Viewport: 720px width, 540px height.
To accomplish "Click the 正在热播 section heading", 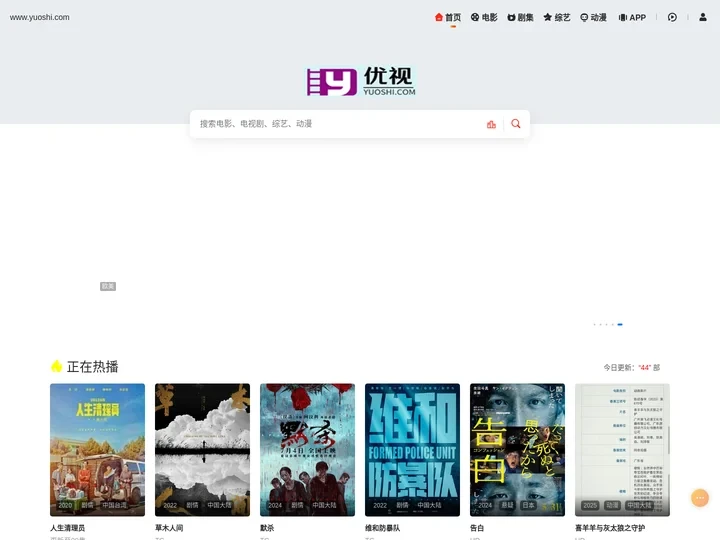I will pyautogui.click(x=92, y=366).
